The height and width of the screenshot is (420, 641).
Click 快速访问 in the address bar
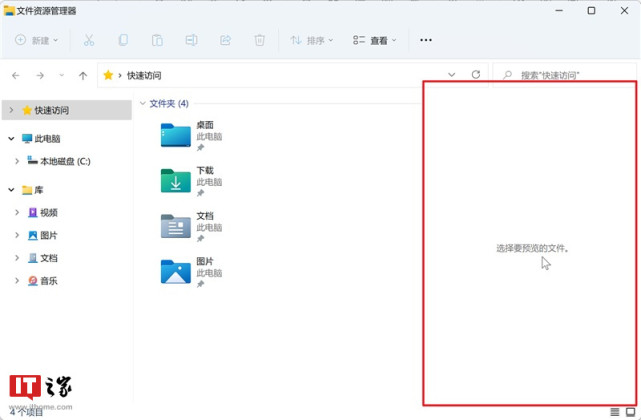(144, 75)
